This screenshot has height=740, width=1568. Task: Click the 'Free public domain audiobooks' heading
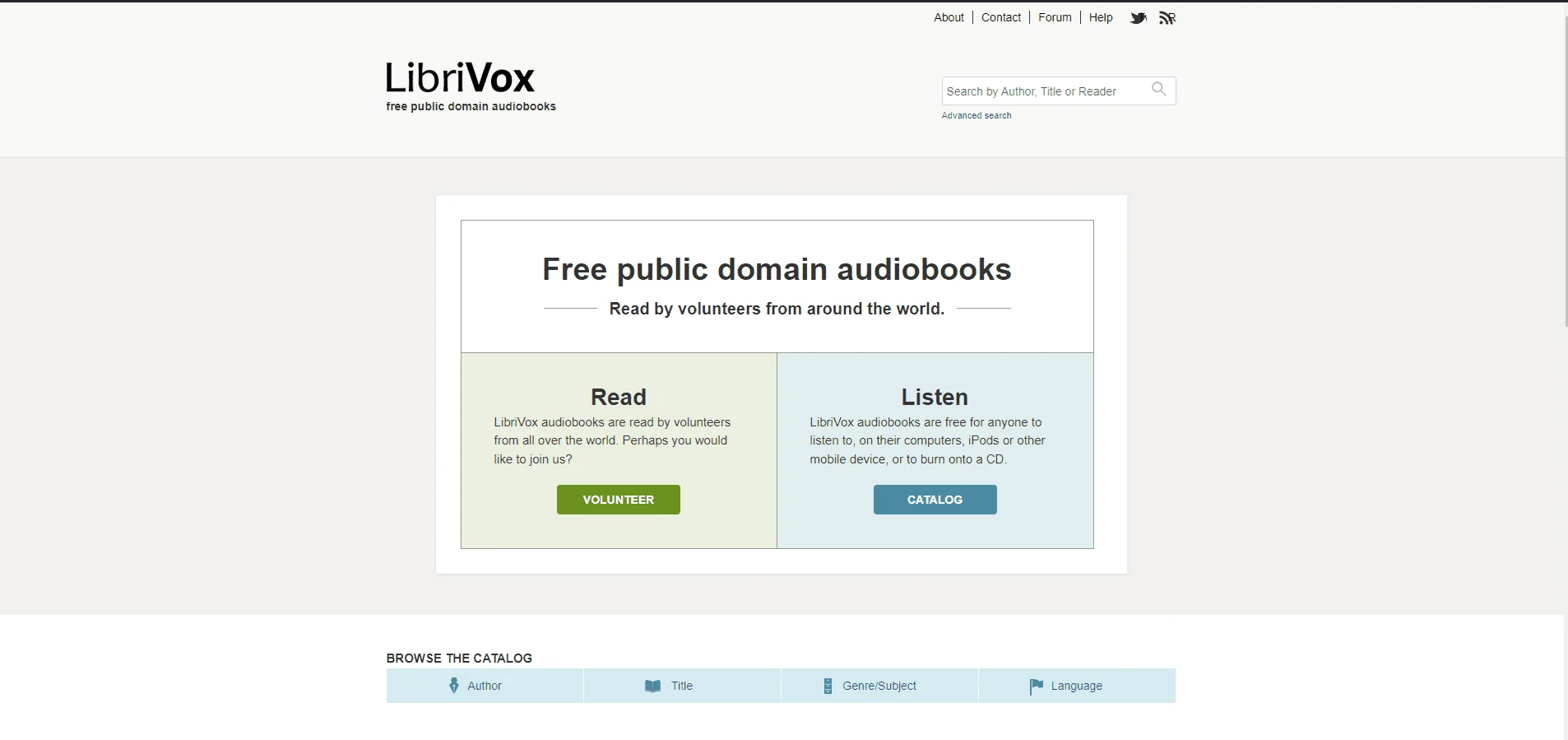777,269
